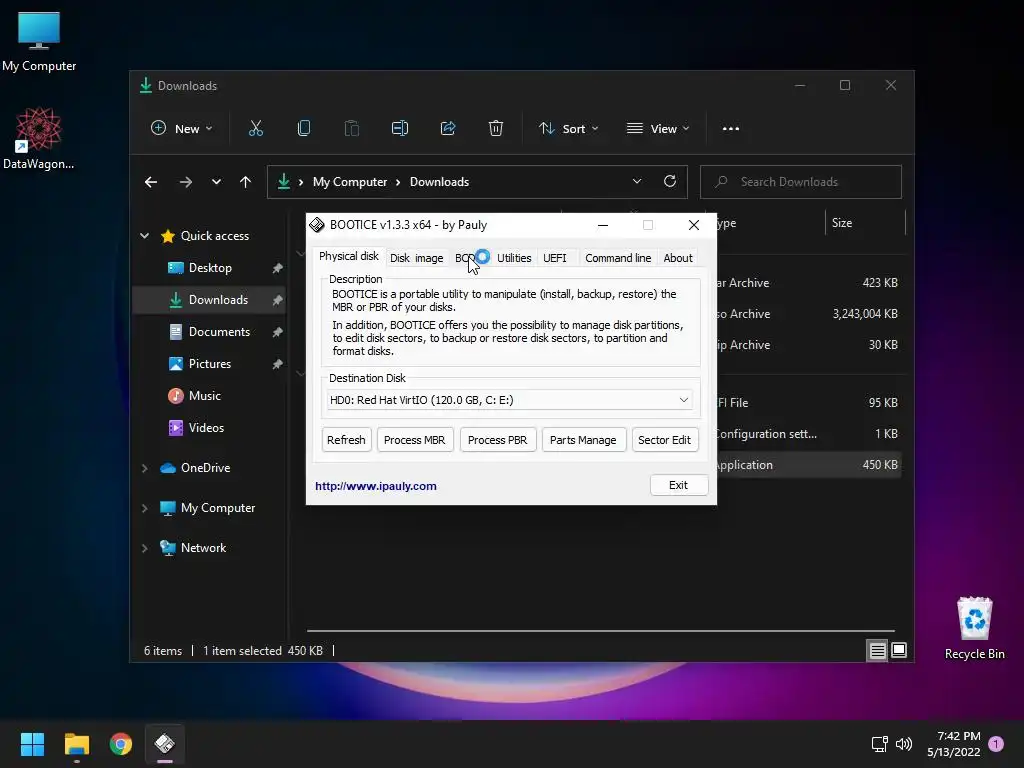Image resolution: width=1024 pixels, height=768 pixels.
Task: Click the Delete trash icon in Explorer toolbar
Action: [496, 129]
